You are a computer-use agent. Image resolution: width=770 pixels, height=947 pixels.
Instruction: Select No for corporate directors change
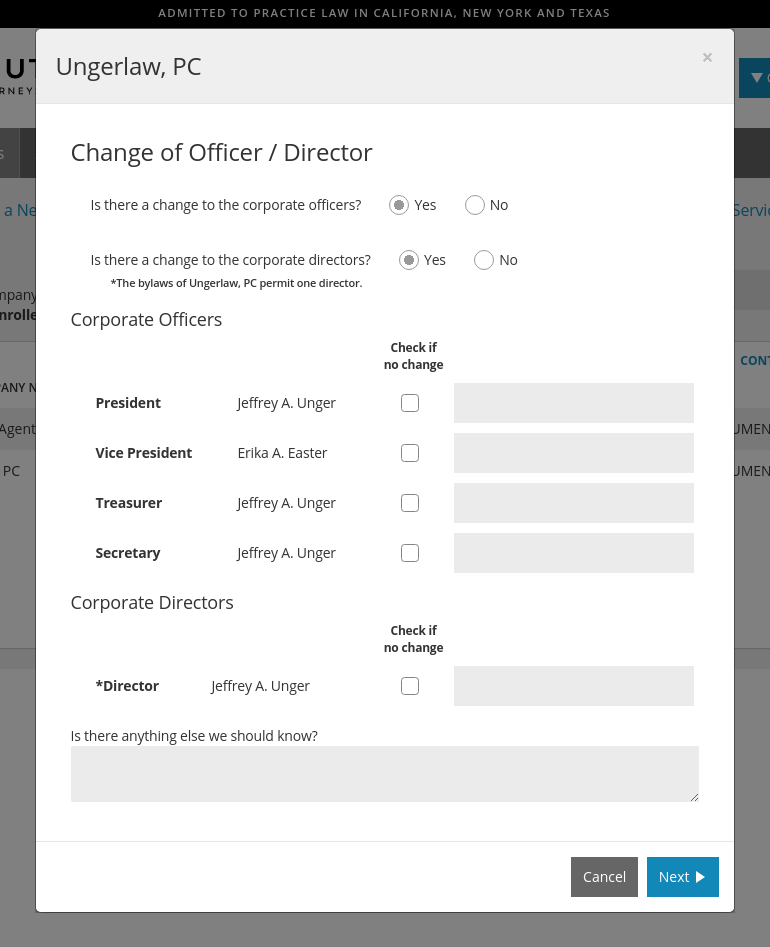(x=484, y=260)
